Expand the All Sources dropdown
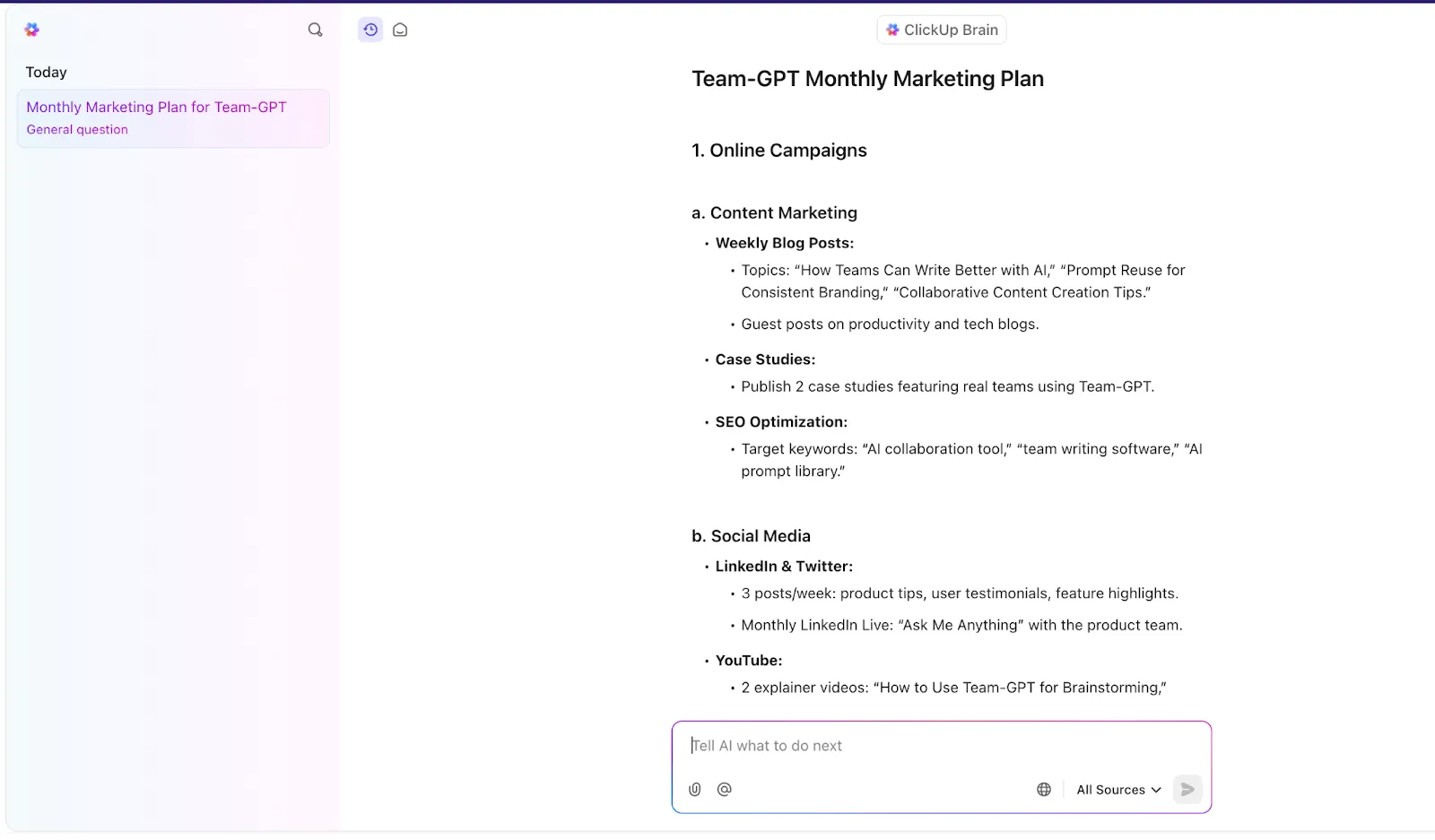Viewport: 1435px width, 840px height. [x=1118, y=790]
